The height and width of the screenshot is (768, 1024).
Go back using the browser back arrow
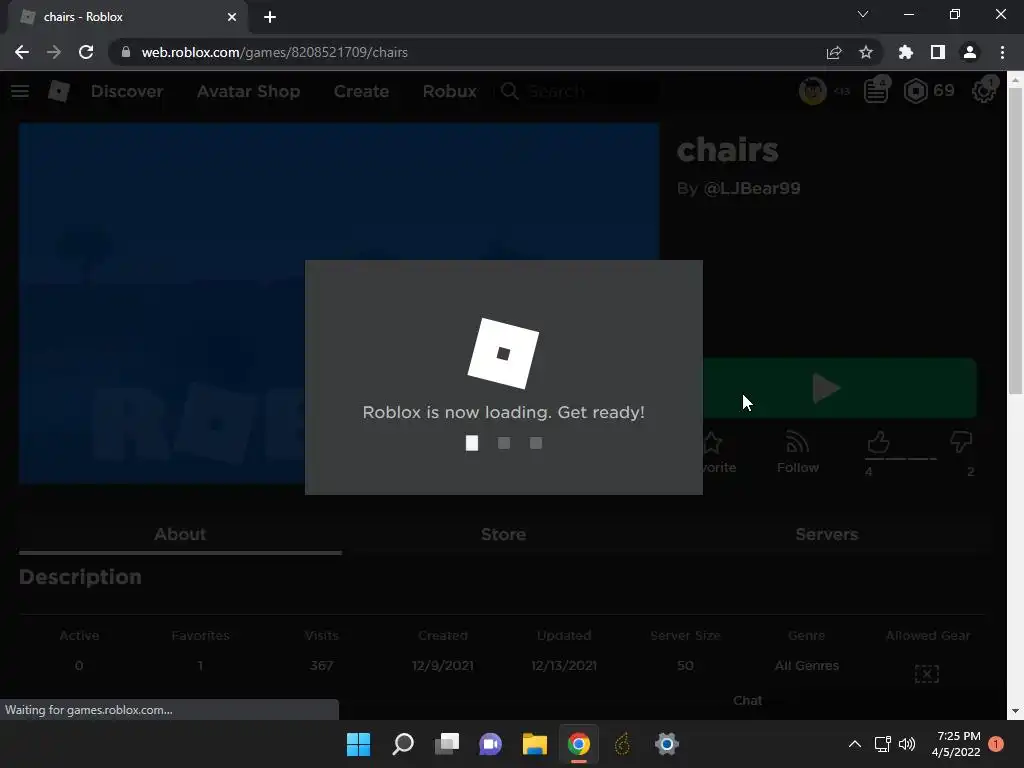coord(22,52)
